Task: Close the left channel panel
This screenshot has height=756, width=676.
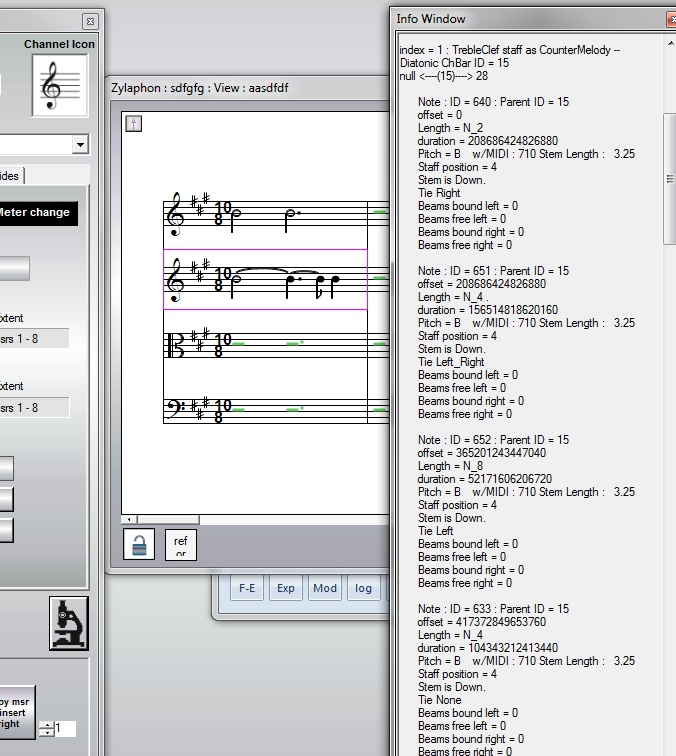Action: click(x=90, y=21)
